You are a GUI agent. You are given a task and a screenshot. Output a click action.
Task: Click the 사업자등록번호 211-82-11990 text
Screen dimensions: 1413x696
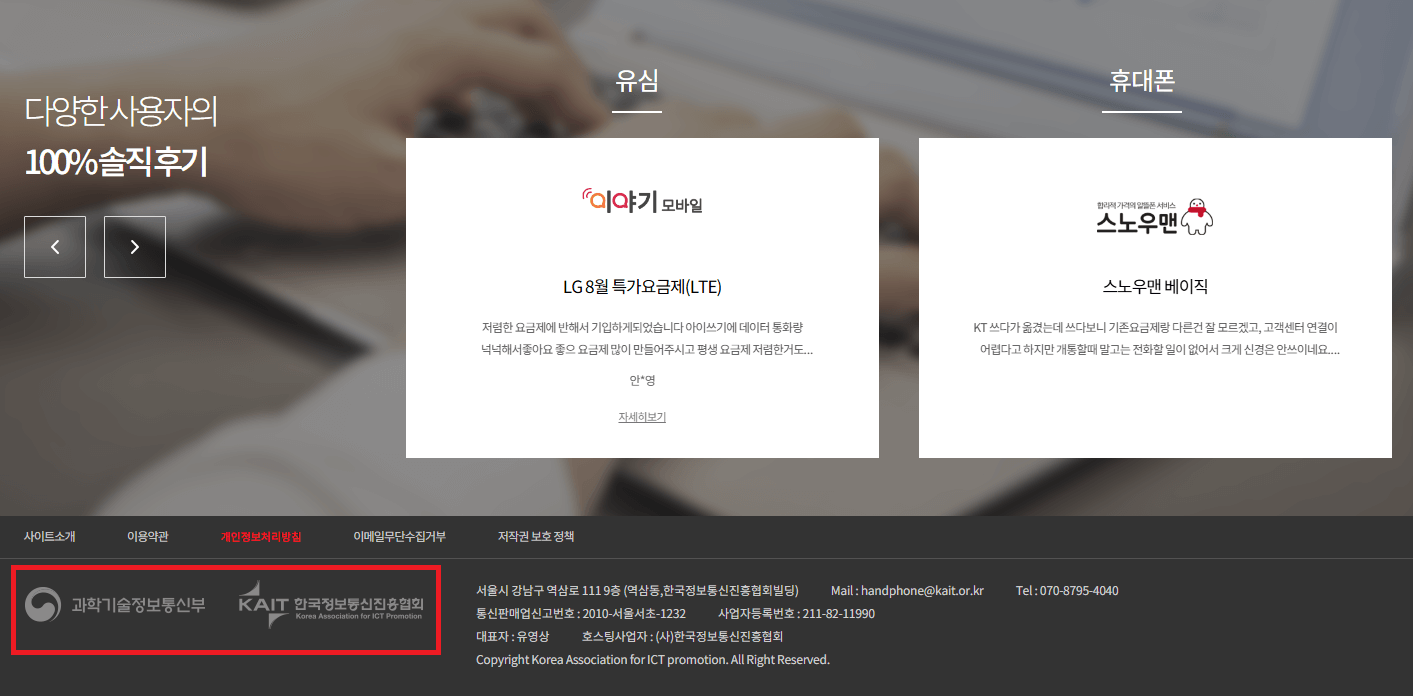tap(796, 614)
